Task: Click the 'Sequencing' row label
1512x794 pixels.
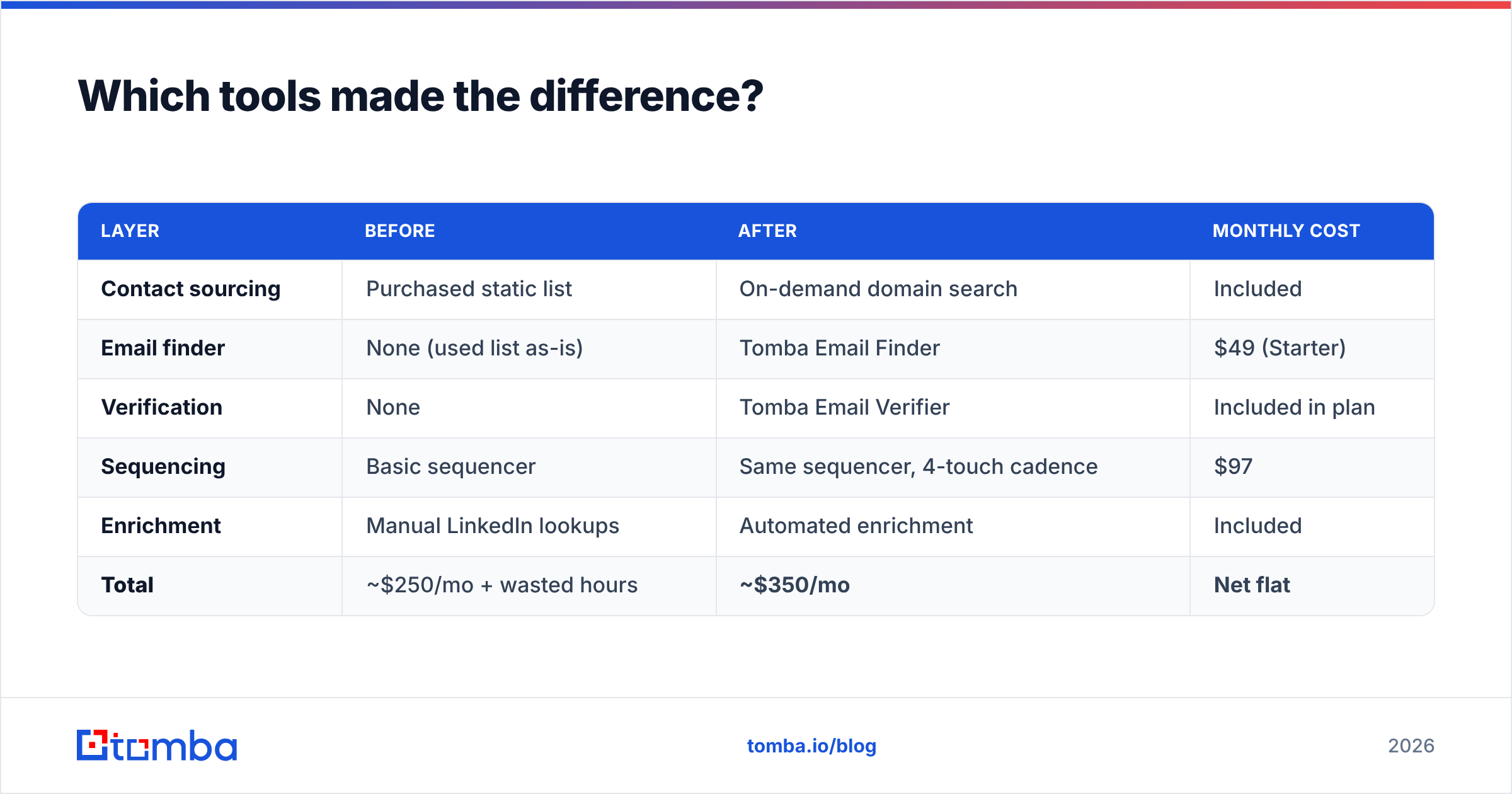Action: click(x=163, y=466)
